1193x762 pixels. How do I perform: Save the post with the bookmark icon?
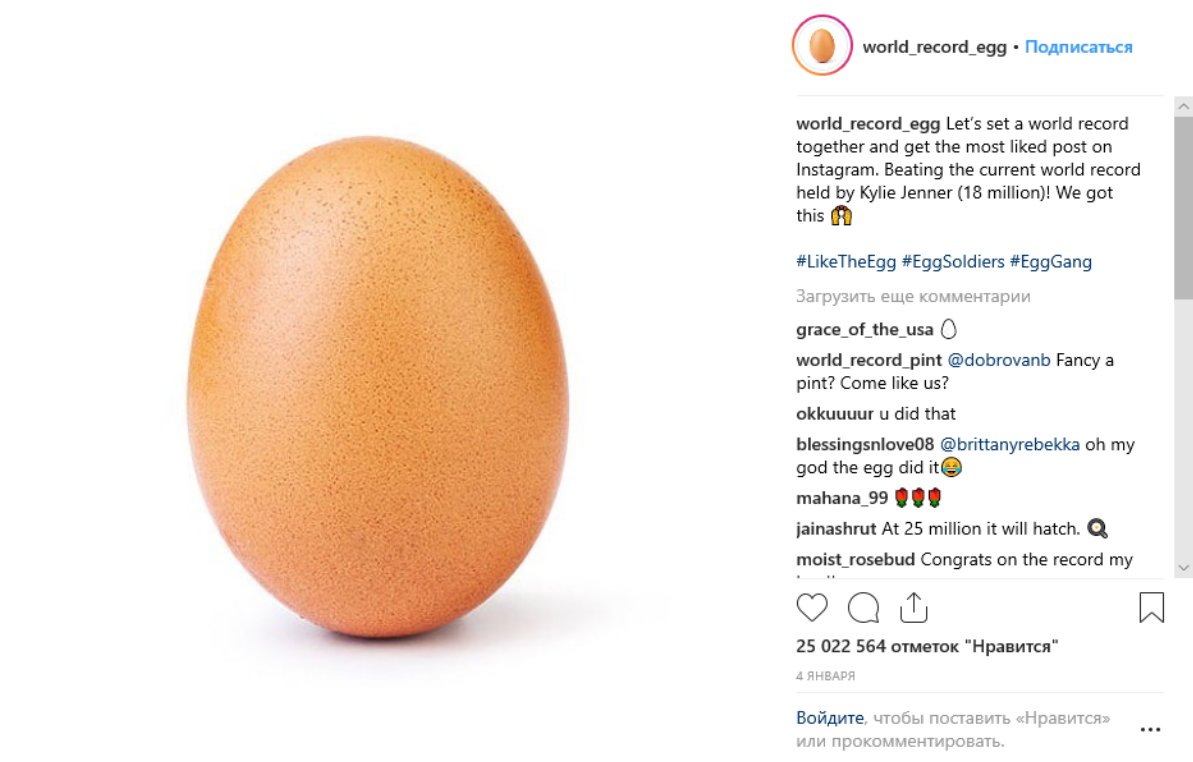[1151, 607]
